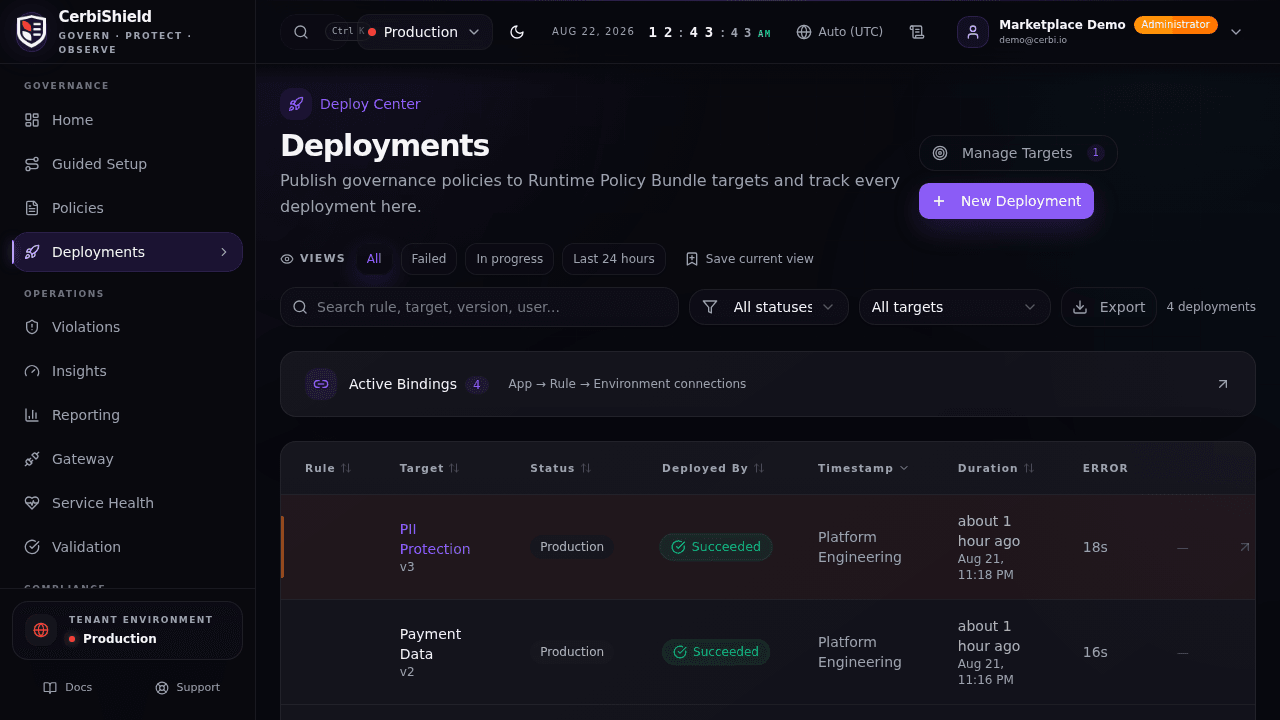Click Manage Targets button
Screen dimensions: 1280x720
coord(1018,153)
